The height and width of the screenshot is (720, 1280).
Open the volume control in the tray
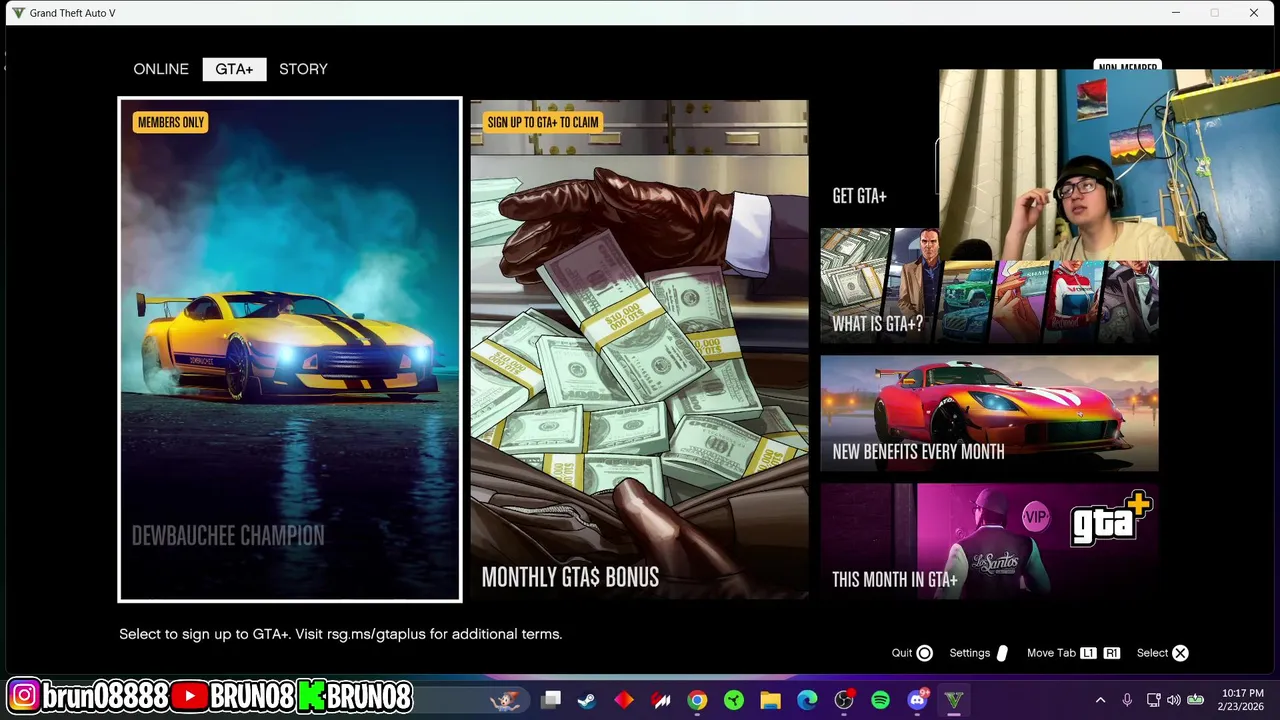[x=1173, y=700]
